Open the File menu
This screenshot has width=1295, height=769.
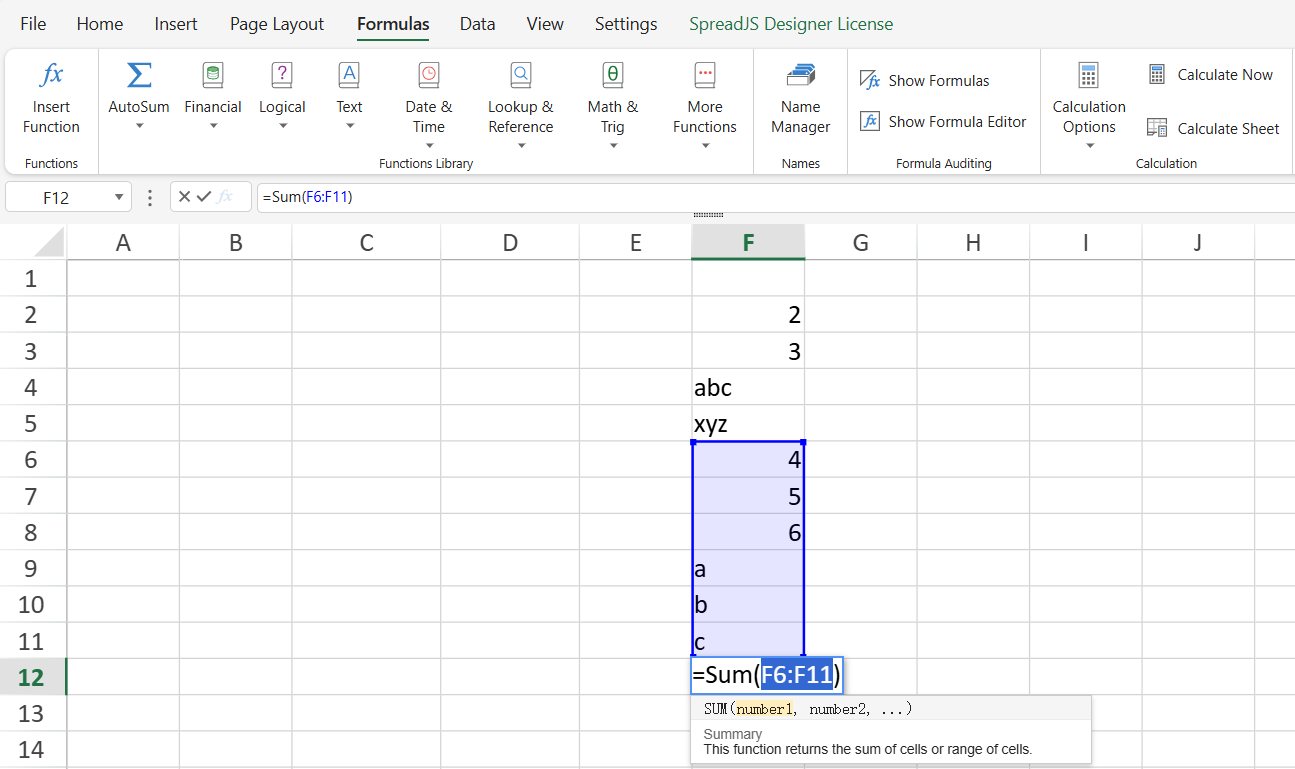point(33,24)
